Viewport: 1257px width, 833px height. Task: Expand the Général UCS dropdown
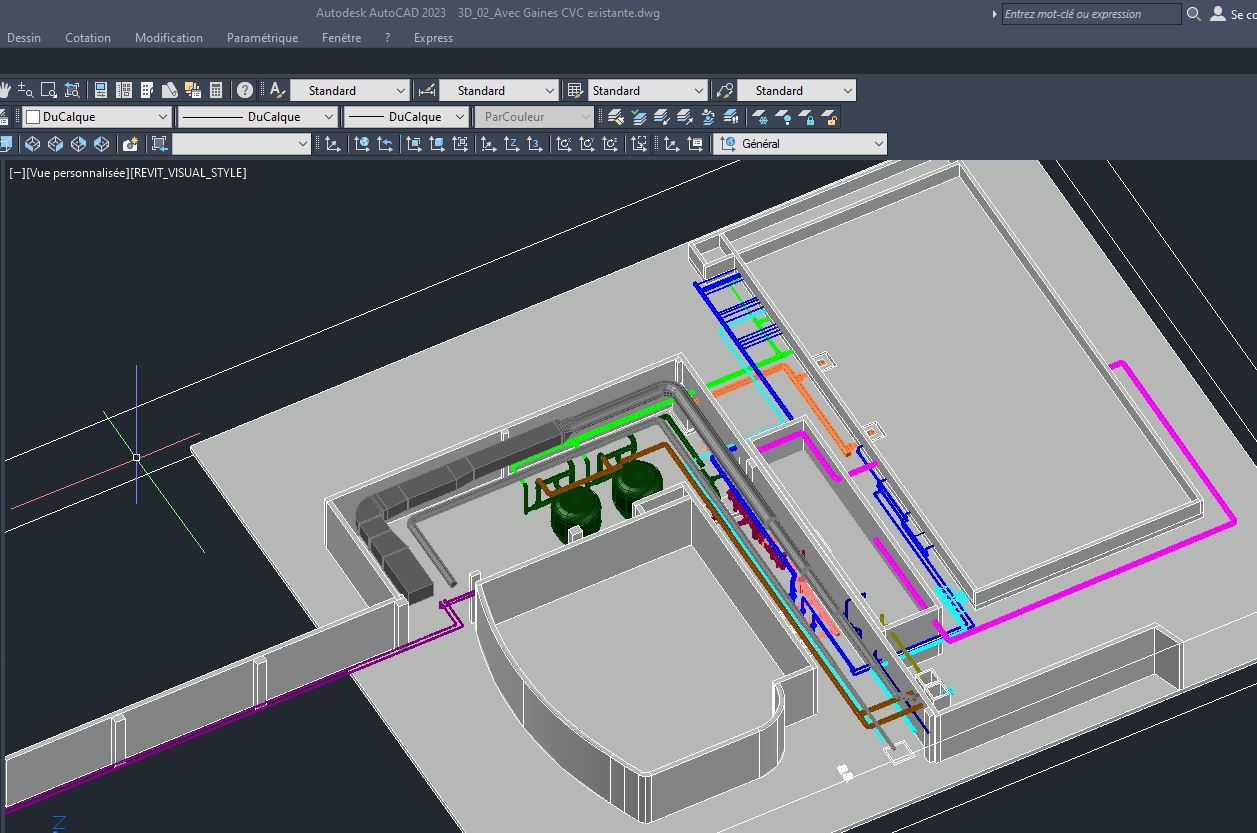coord(879,144)
